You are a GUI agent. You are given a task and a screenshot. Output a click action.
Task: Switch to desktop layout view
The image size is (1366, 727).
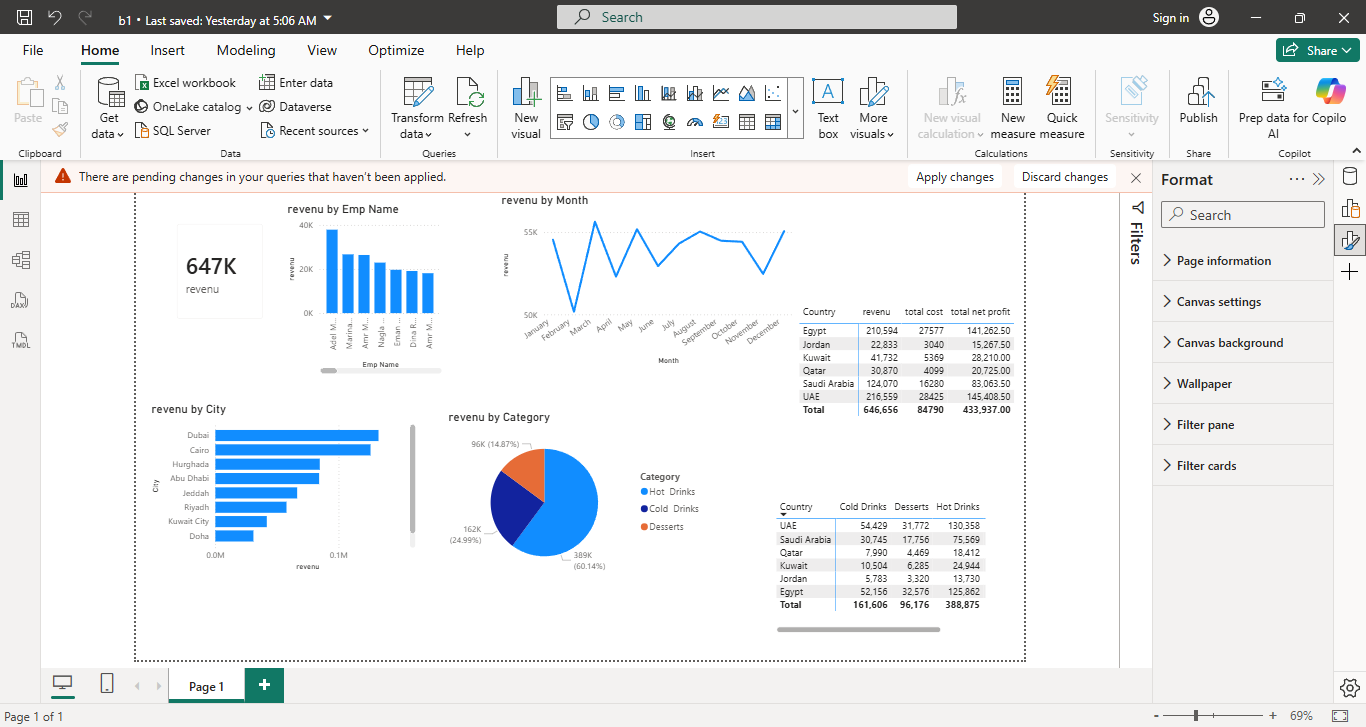coord(63,684)
